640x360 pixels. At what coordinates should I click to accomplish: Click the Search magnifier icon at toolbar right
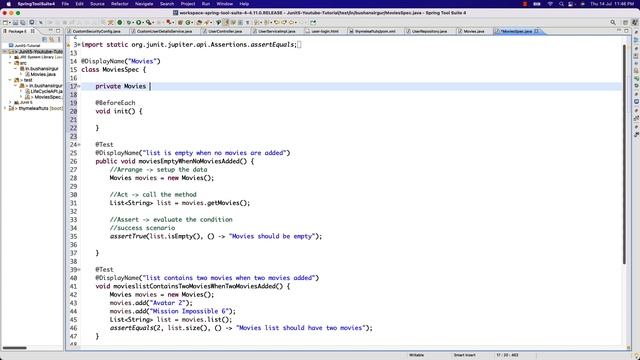coord(613,22)
